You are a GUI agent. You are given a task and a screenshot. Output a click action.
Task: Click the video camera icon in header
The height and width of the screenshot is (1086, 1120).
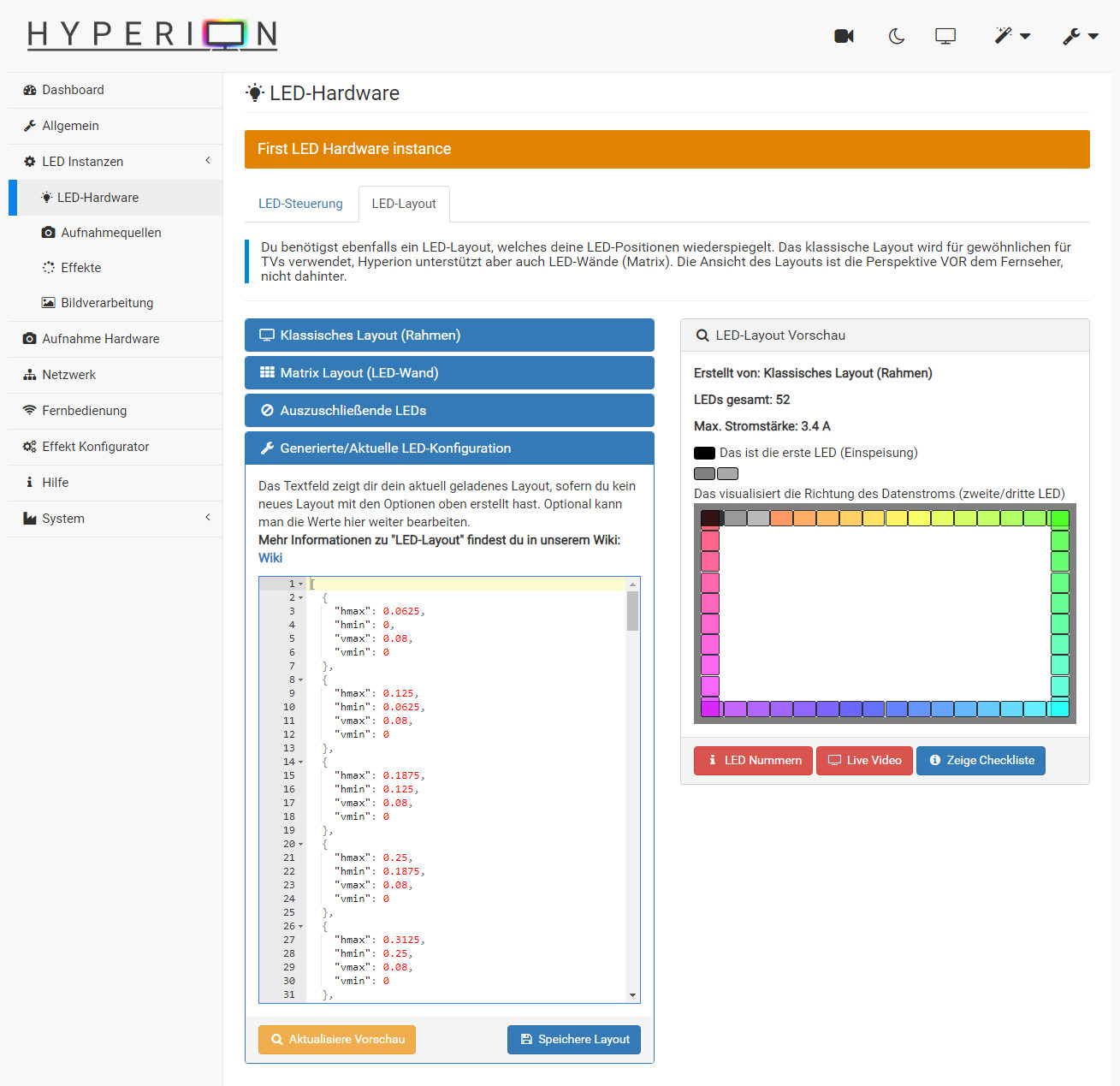click(x=844, y=36)
